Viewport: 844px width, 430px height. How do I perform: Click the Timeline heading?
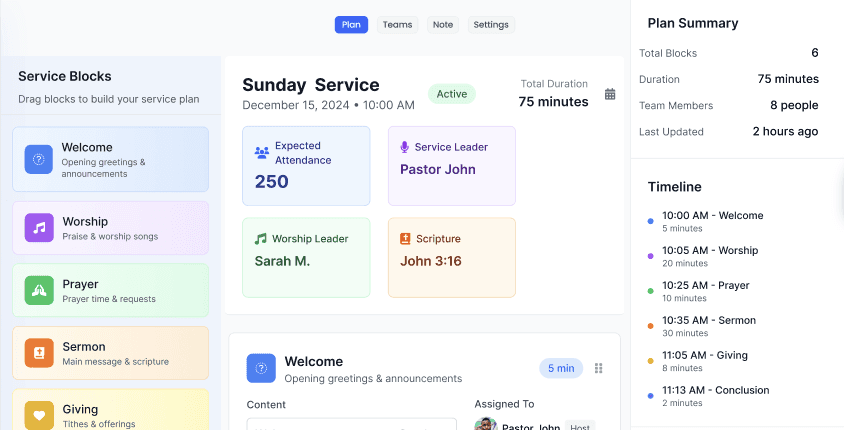point(674,187)
